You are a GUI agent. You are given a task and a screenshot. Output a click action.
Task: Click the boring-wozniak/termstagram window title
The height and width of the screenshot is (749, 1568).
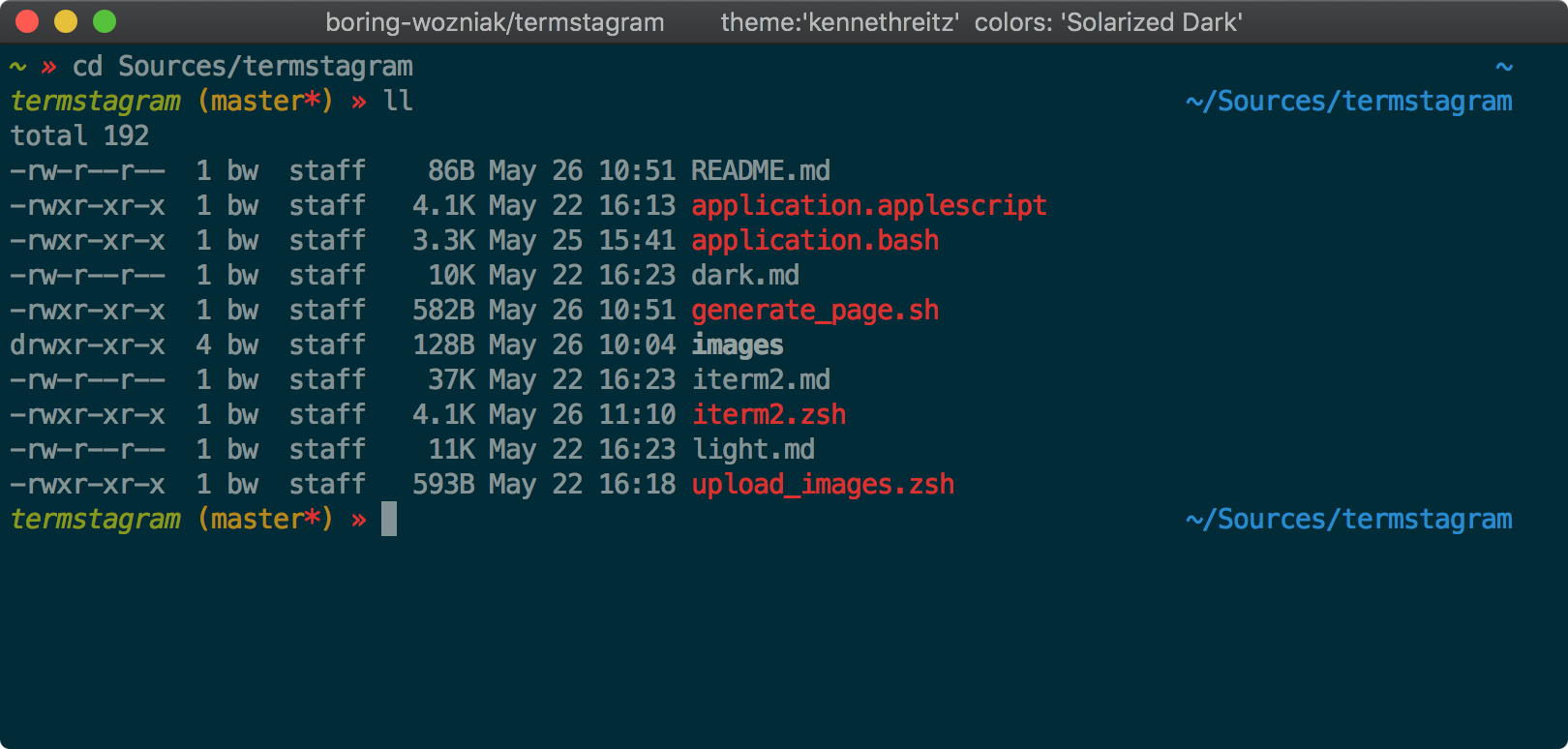(495, 22)
